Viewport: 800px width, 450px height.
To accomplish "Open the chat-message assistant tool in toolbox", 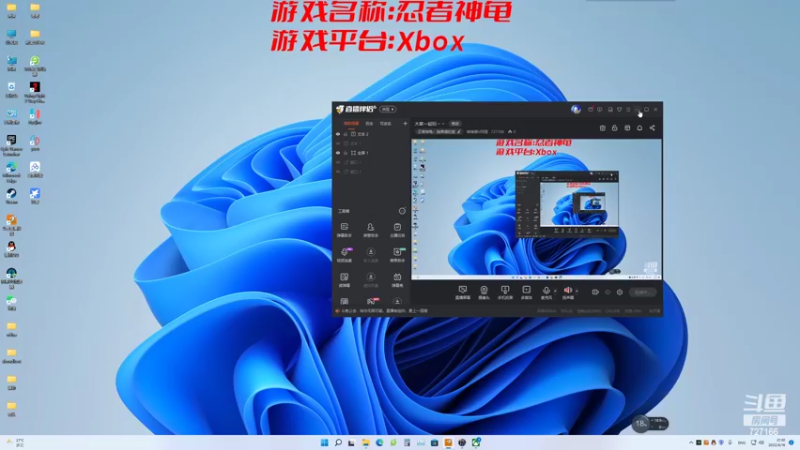I will click(x=344, y=230).
